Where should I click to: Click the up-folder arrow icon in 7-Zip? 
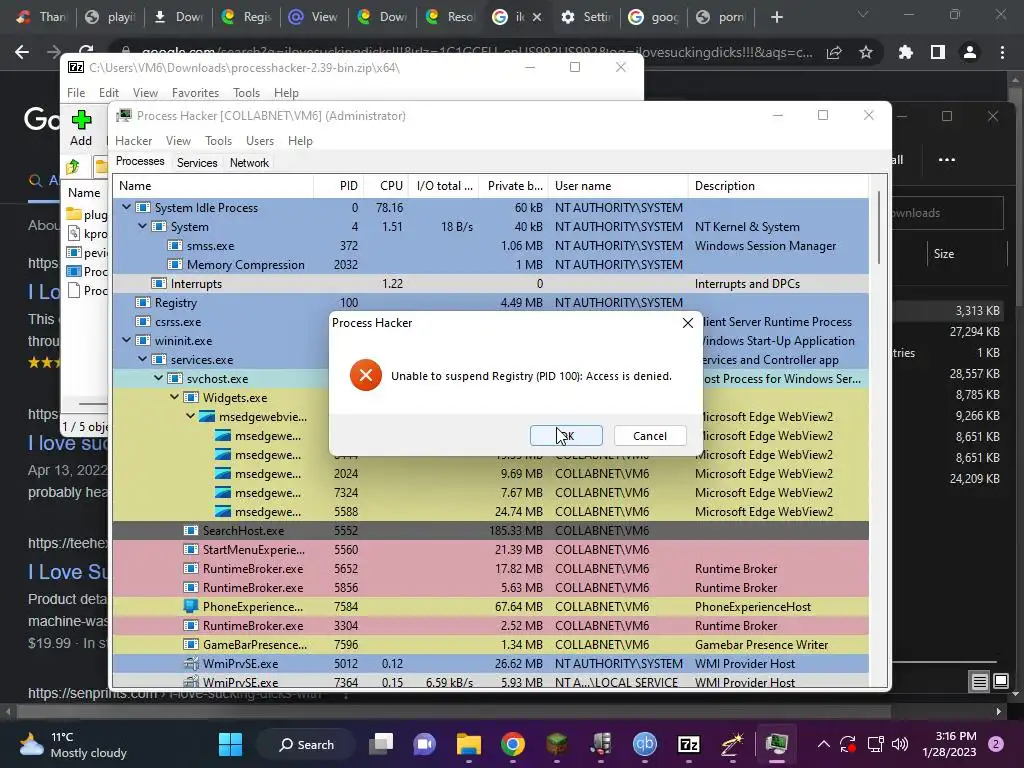tap(73, 167)
